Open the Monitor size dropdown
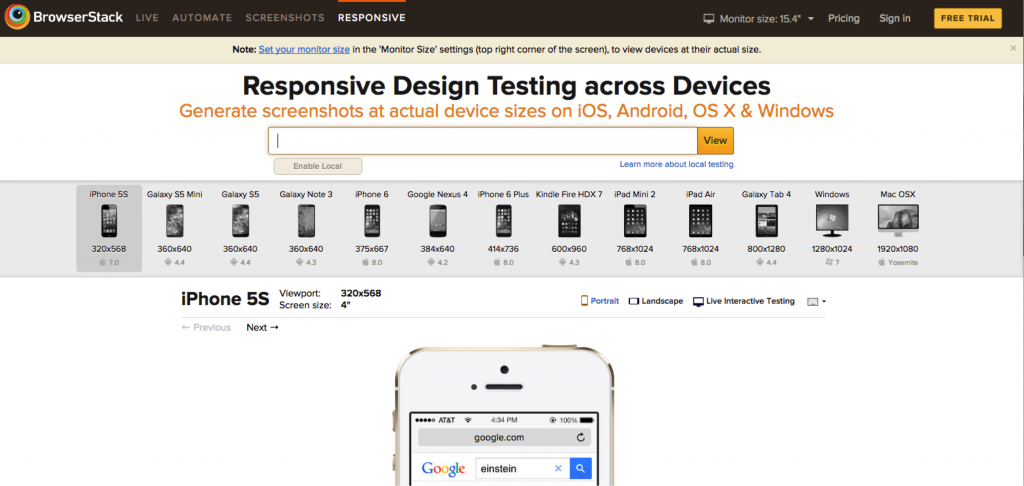The image size is (1024, 486). pyautogui.click(x=759, y=18)
